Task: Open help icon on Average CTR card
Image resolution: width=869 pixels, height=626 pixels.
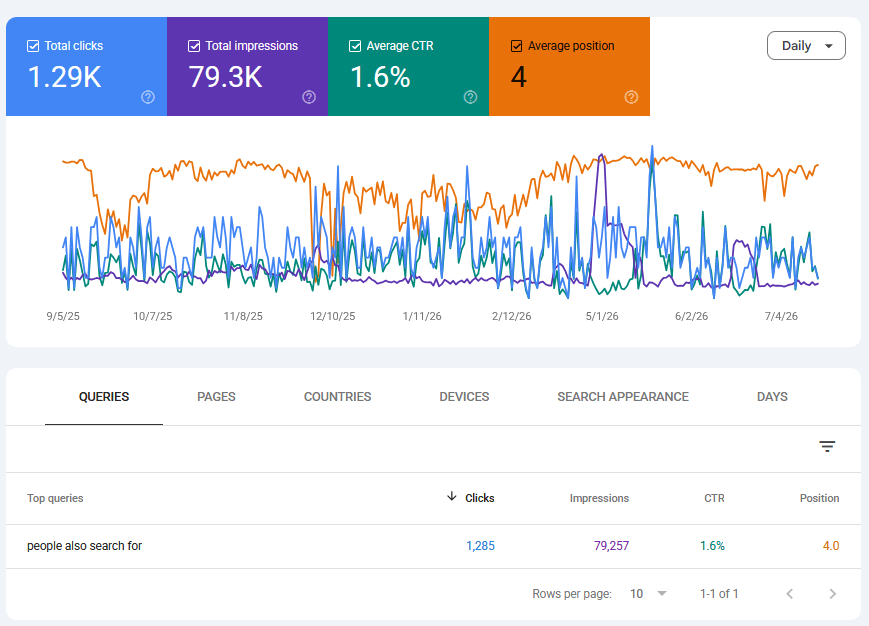Action: click(x=471, y=97)
